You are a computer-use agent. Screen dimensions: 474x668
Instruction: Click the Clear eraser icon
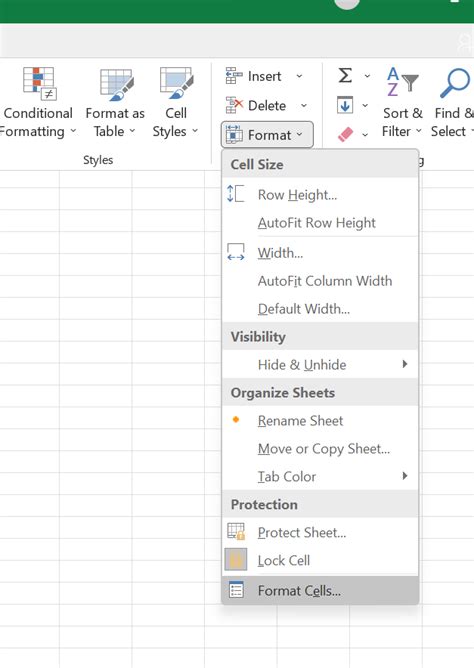(x=345, y=134)
